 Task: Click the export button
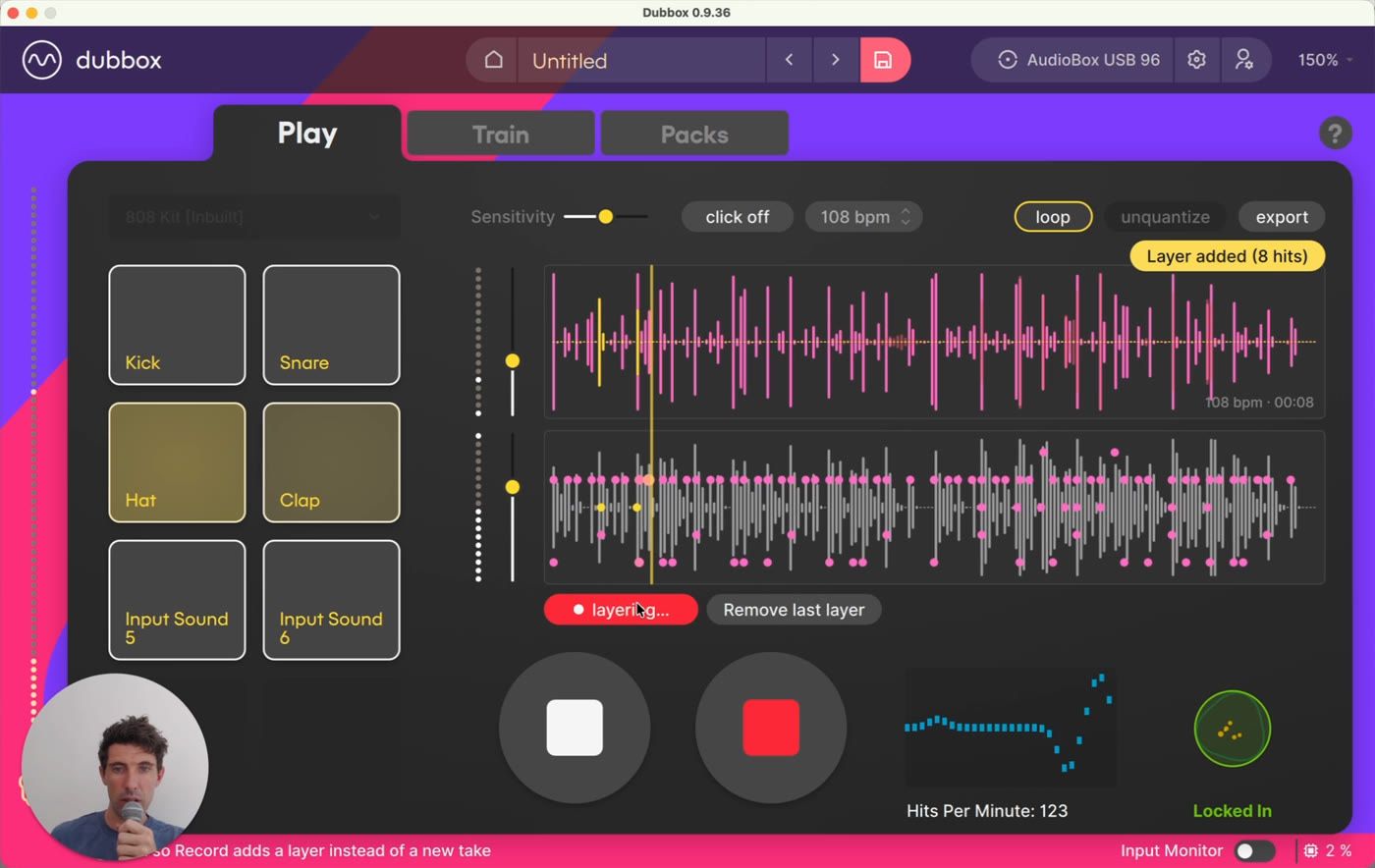click(x=1282, y=217)
